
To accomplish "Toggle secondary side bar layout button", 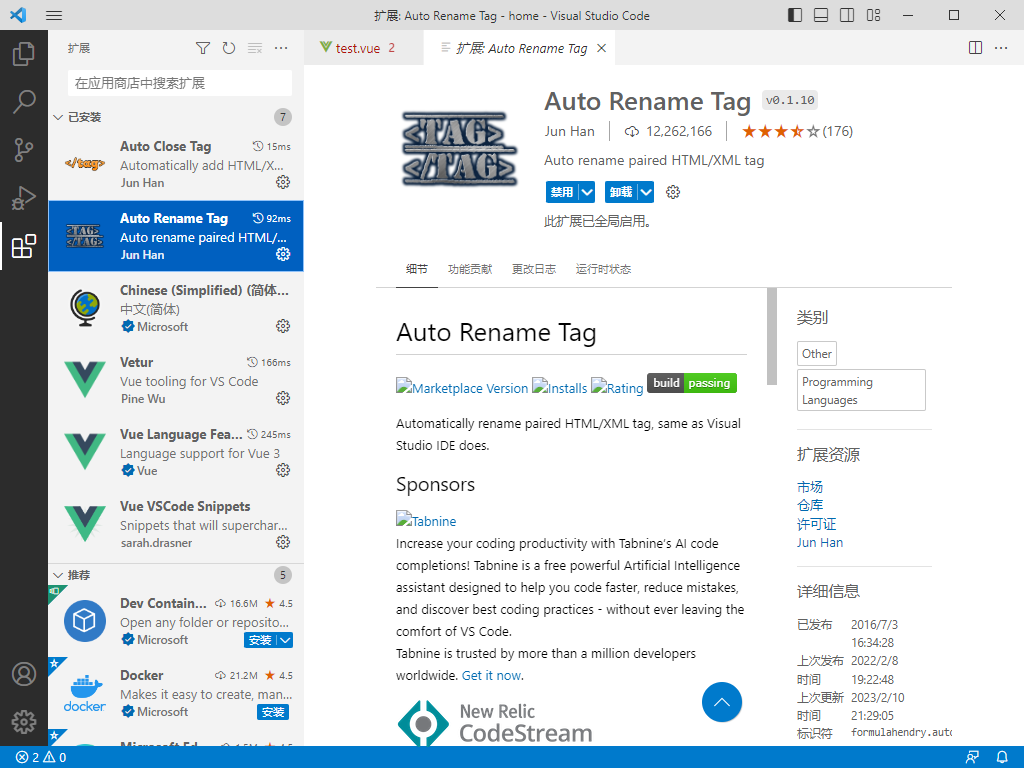I will point(847,15).
